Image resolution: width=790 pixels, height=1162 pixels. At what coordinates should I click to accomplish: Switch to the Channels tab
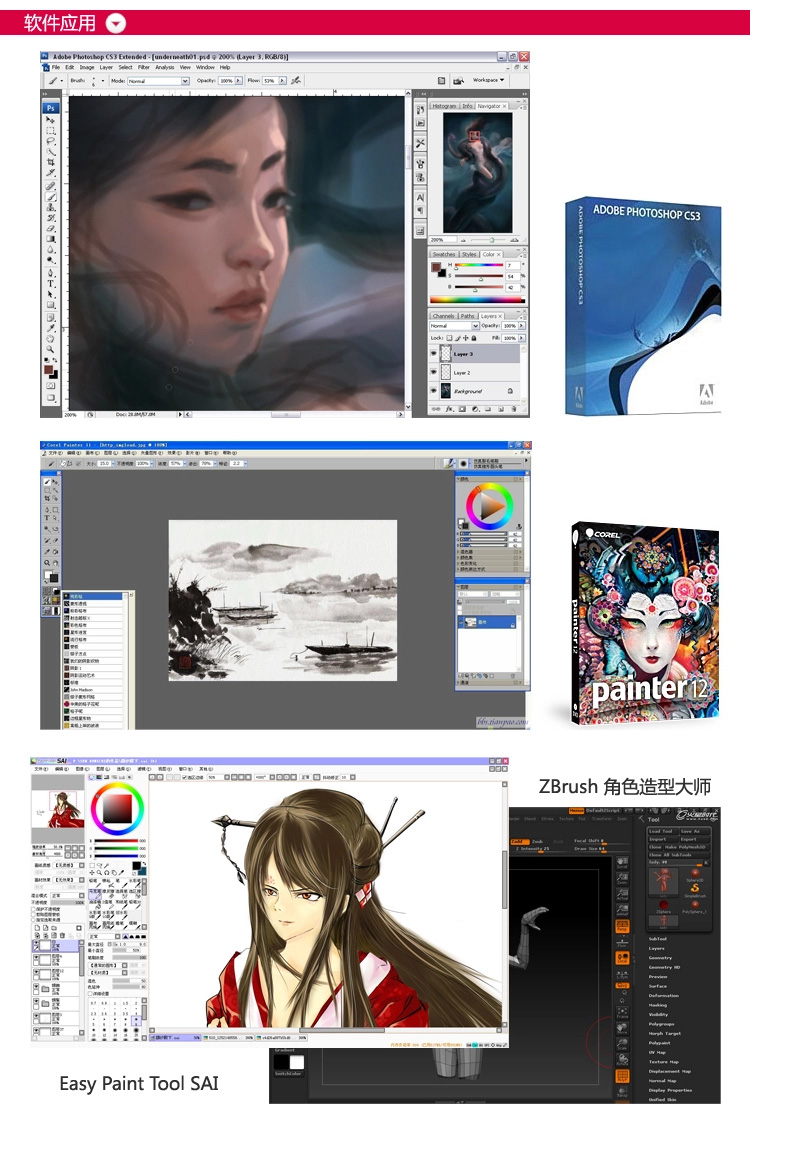[443, 316]
